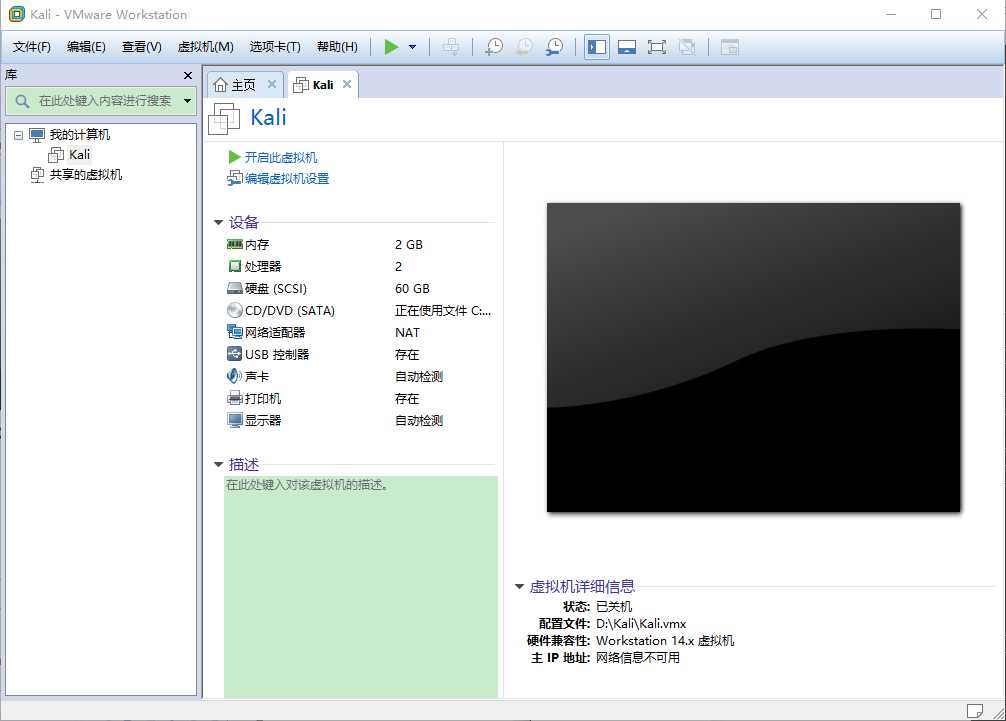Click the Unity mode toolbar icon
Image resolution: width=1006 pixels, height=721 pixels.
point(687,47)
